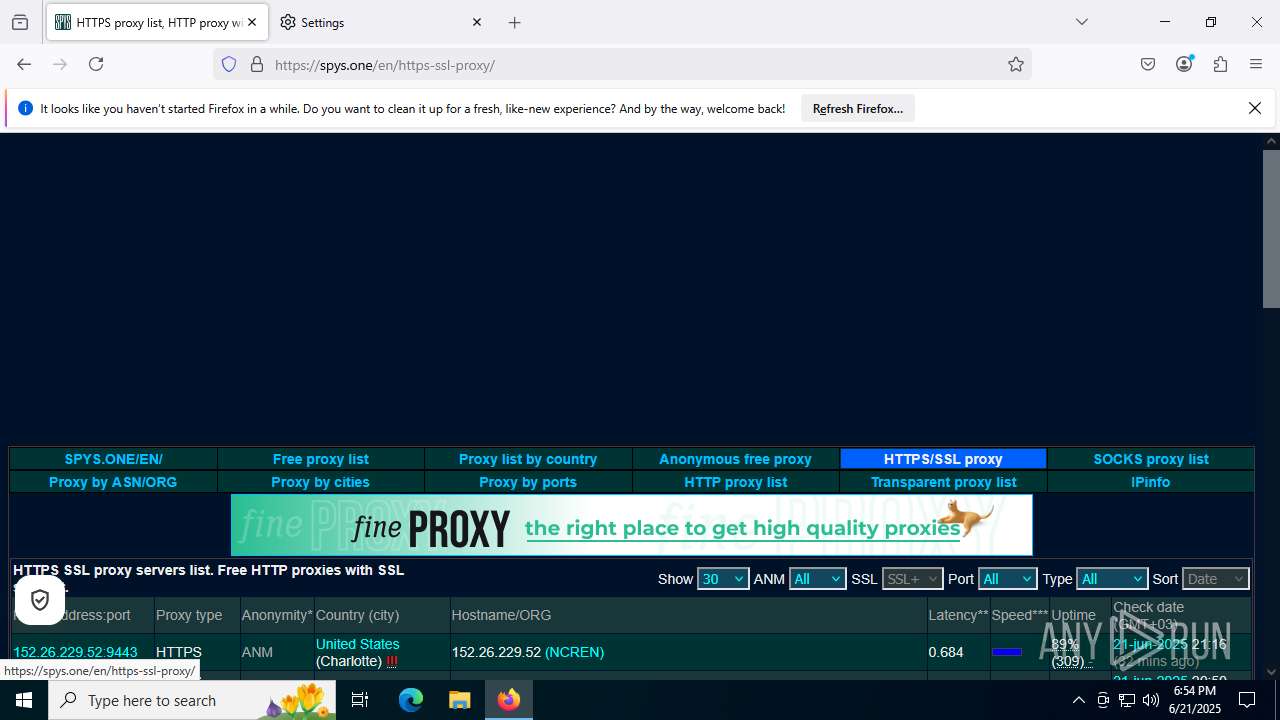Open NCREN organization link

(x=574, y=652)
